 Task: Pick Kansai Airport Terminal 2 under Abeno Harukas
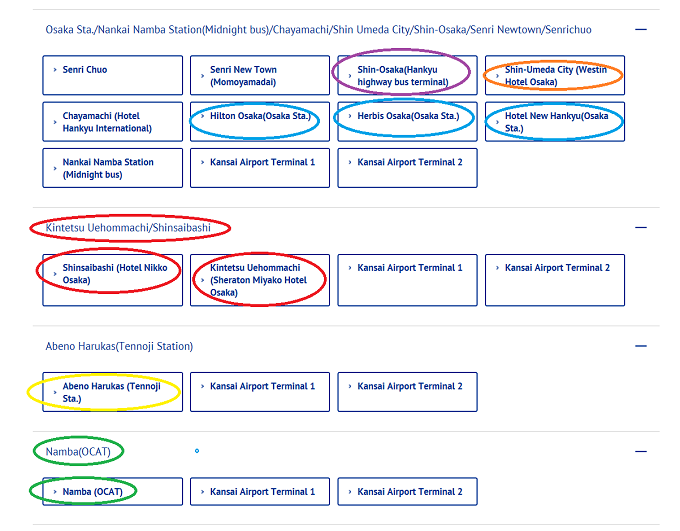[407, 392]
